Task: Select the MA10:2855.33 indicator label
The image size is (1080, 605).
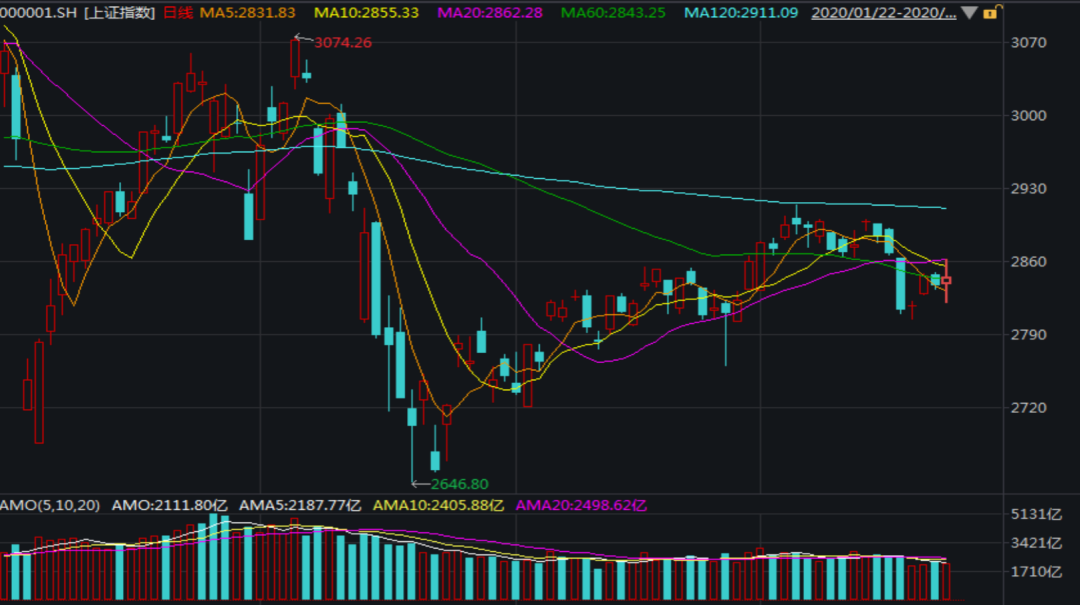Action: [x=366, y=12]
